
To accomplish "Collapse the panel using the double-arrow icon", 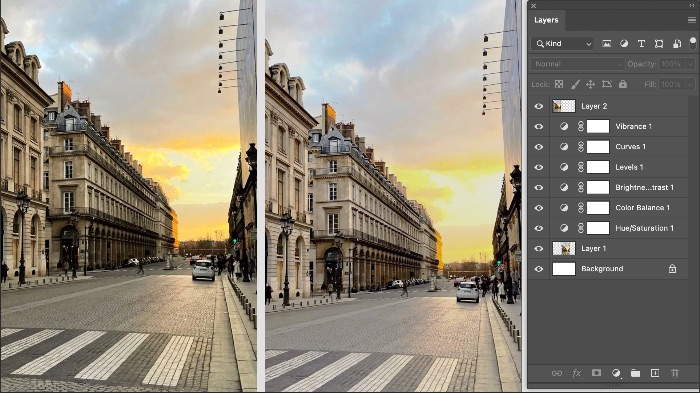I will (692, 5).
